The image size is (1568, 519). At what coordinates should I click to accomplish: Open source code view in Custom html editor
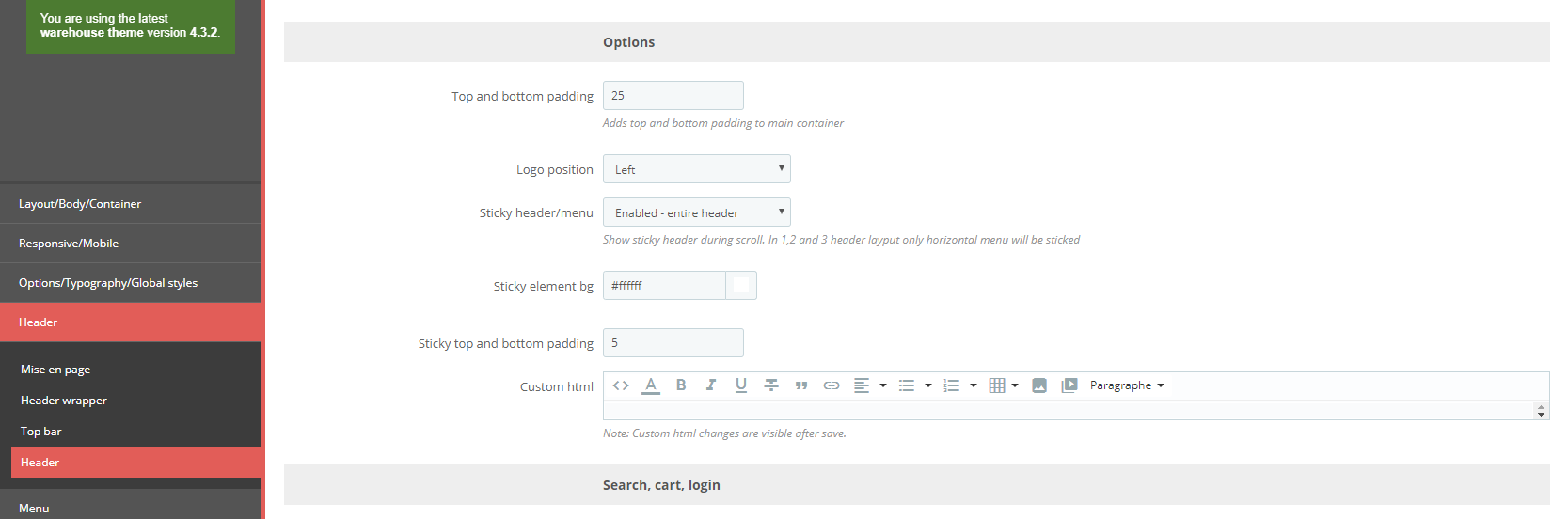621,385
